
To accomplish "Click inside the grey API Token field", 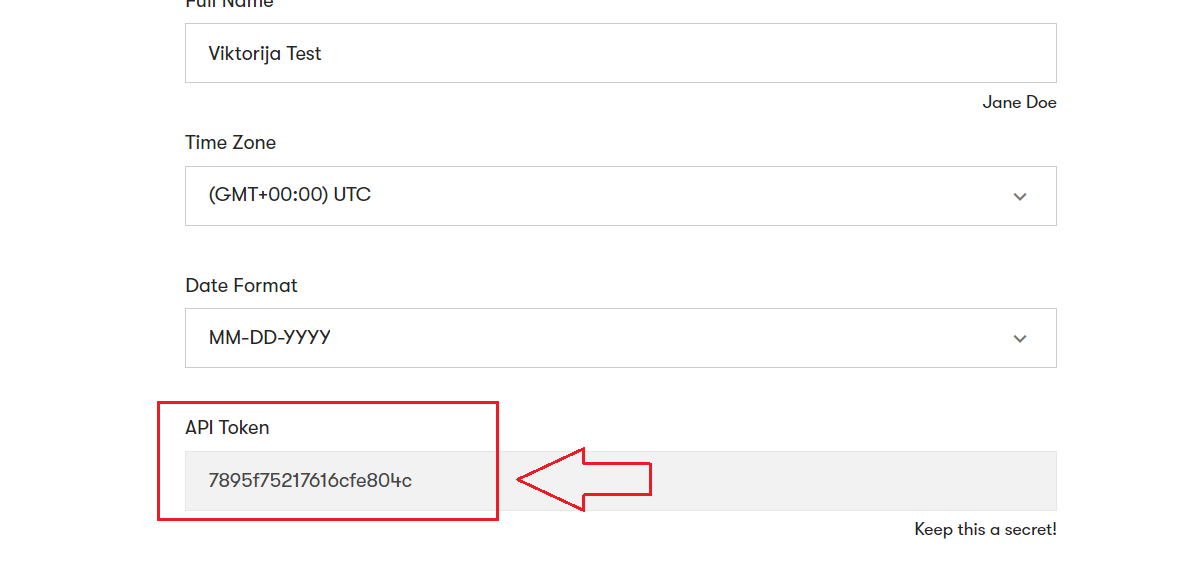I will coord(621,481).
